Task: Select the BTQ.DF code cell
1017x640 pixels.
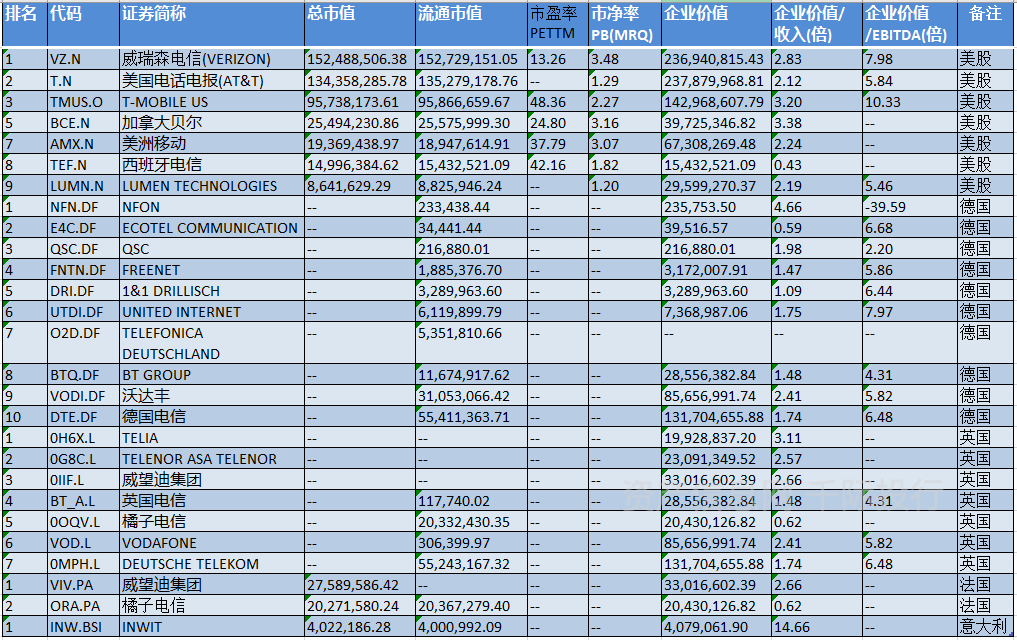Action: [x=84, y=375]
